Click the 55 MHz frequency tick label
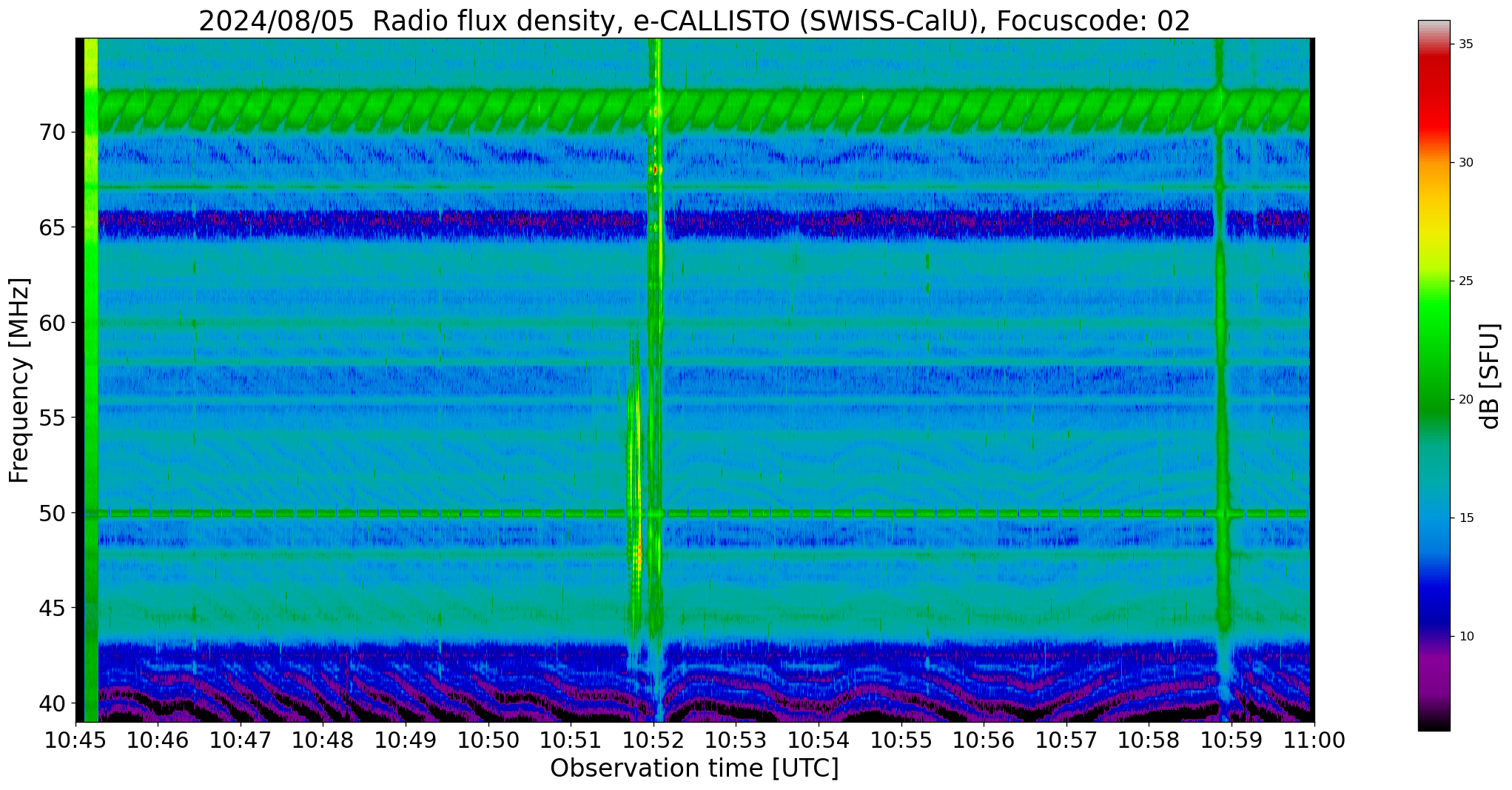 coord(52,418)
